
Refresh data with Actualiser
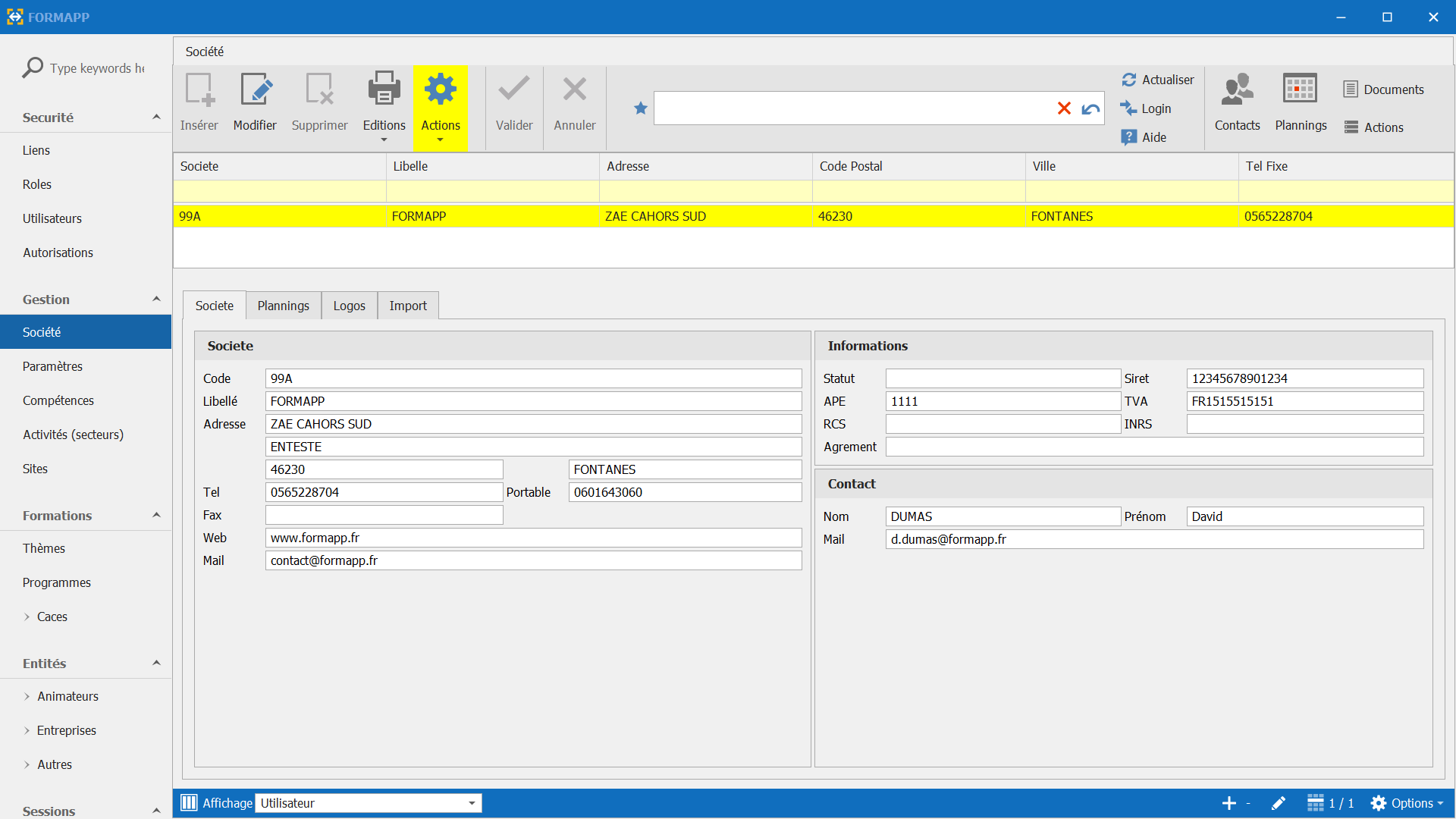pos(1157,80)
